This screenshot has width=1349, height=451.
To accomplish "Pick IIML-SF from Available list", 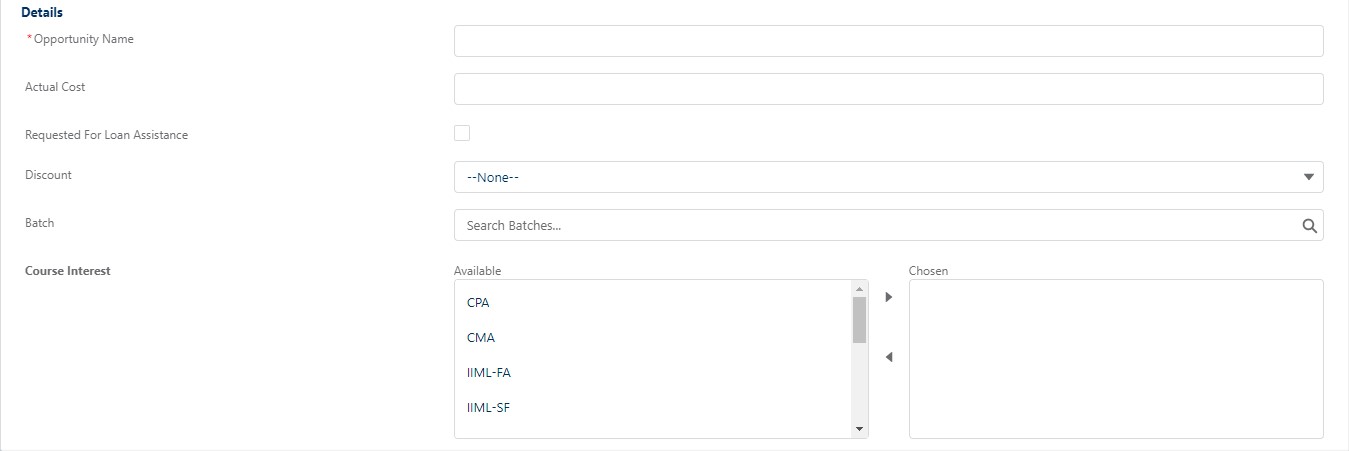I will [488, 408].
